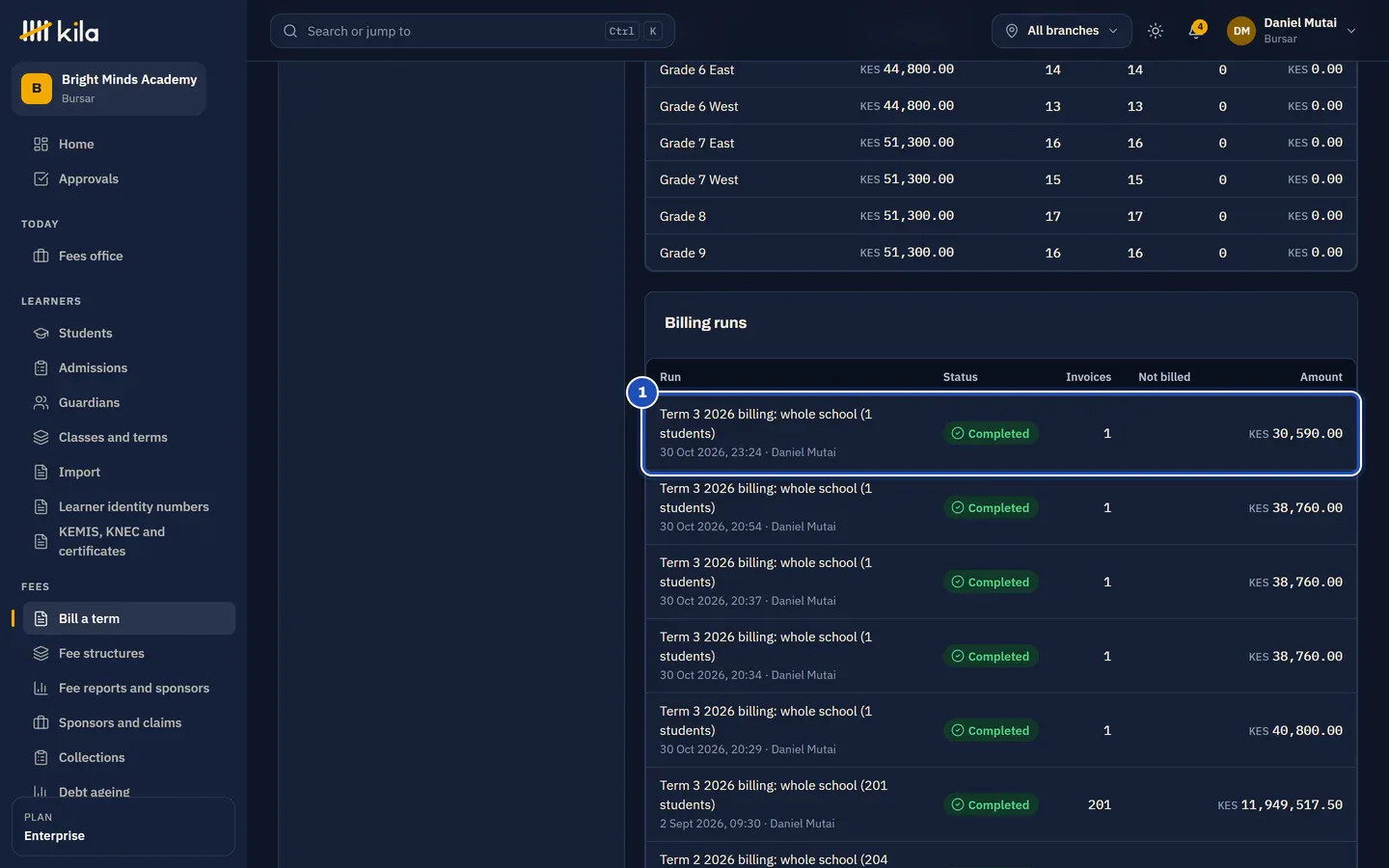Toggle the light/dark theme sun icon
Viewport: 1389px width, 868px height.
[1156, 31]
